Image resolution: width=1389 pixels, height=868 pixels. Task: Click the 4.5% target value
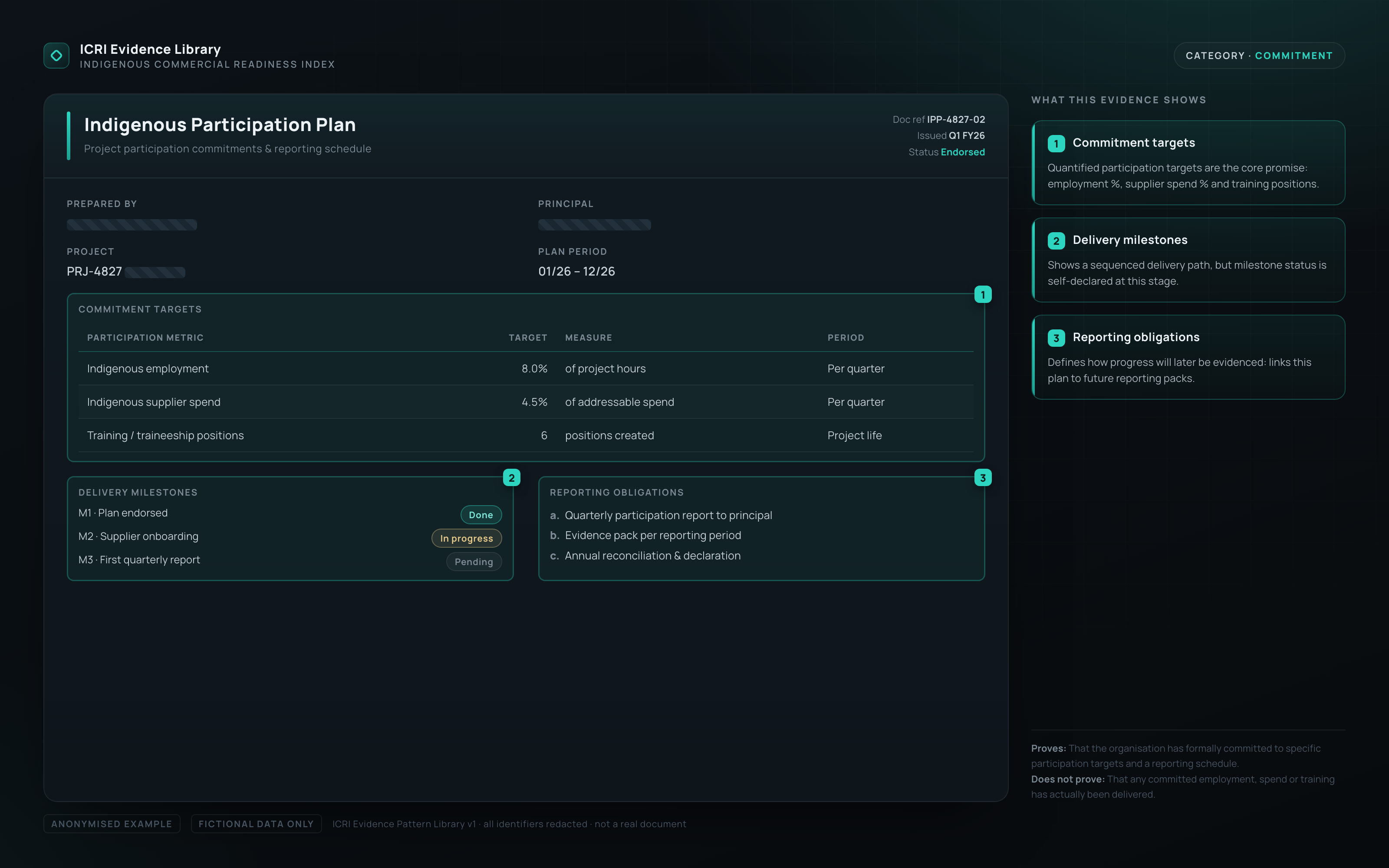pyautogui.click(x=534, y=402)
